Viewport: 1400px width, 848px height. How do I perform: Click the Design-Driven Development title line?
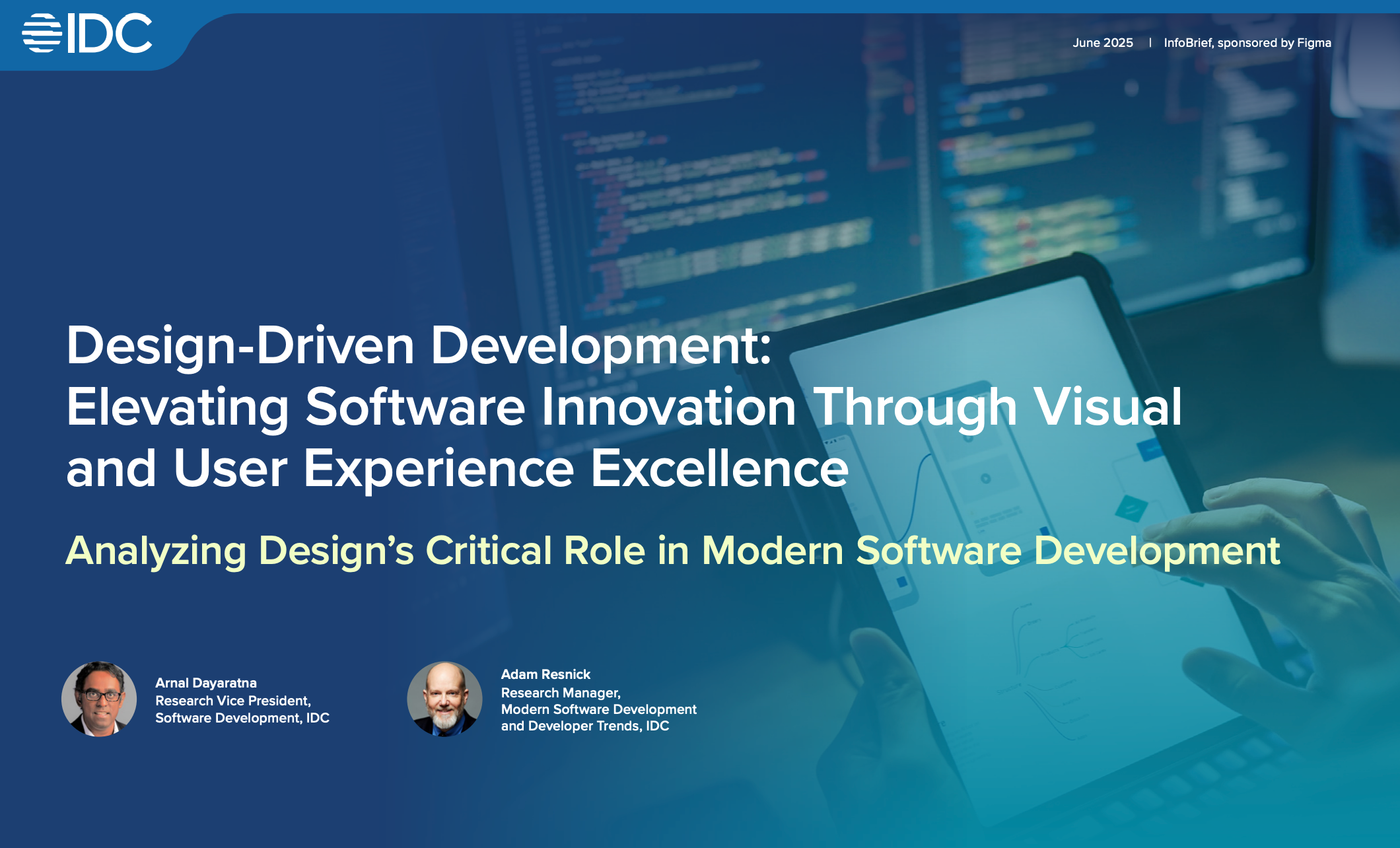click(419, 345)
